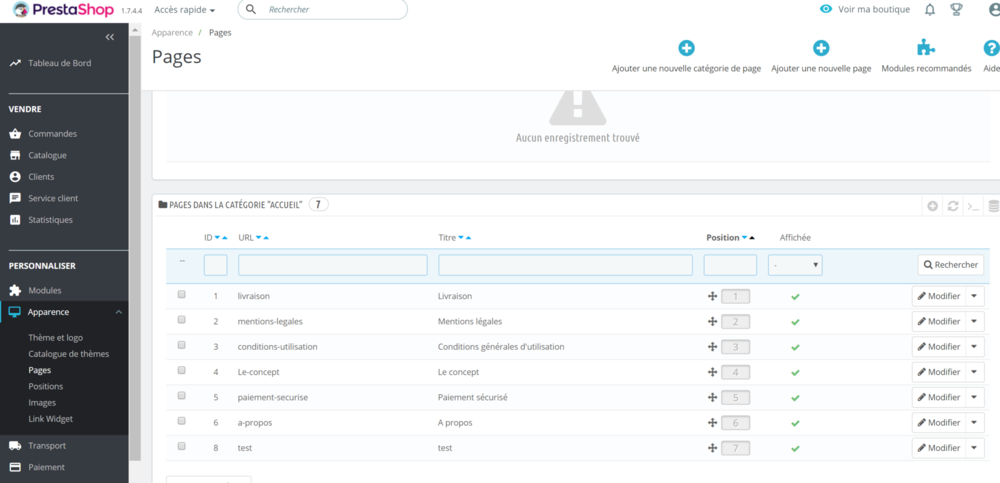Screen dimensions: 1000x483
Task: Click the refresh list icon in pages panel
Action: point(953,206)
